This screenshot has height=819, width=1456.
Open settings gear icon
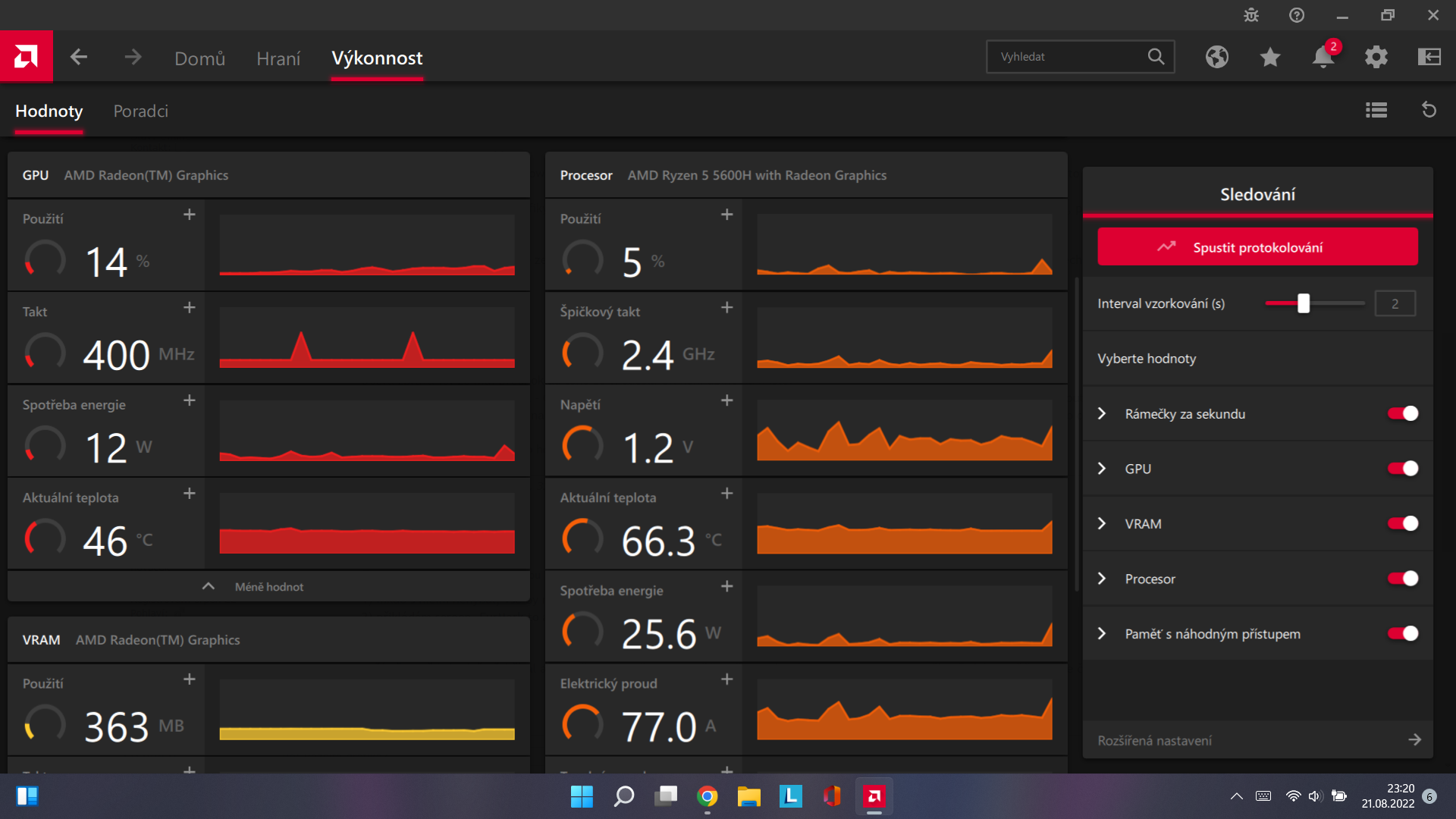pos(1376,57)
